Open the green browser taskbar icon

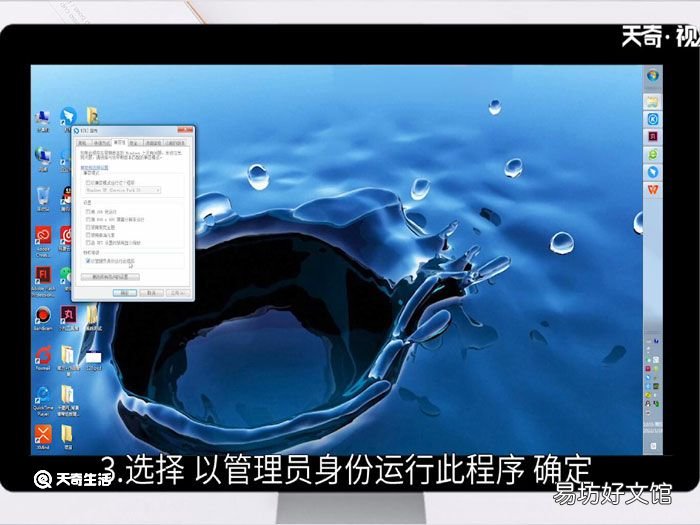[653, 154]
